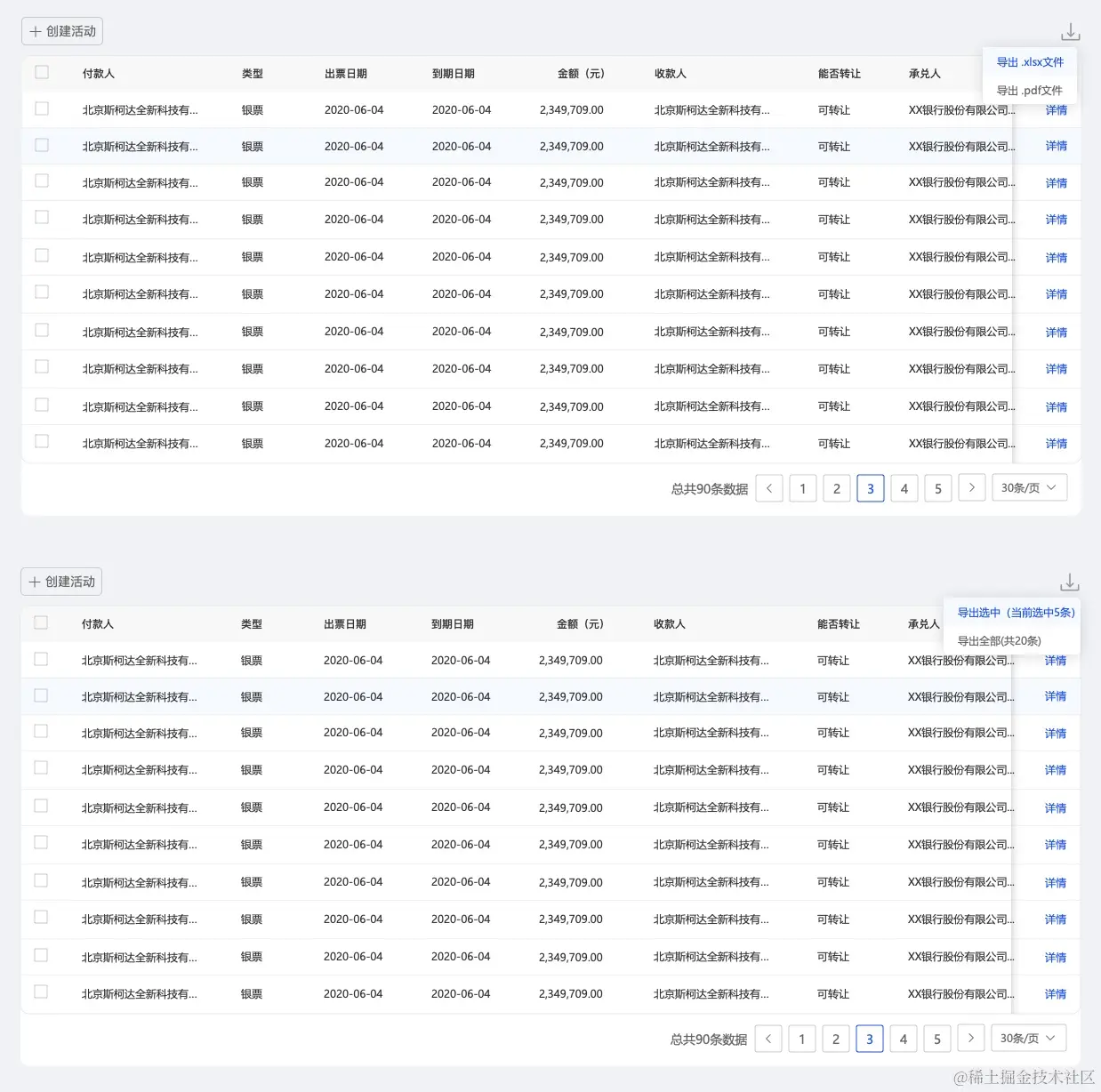Click current page 3 in lower table pagination

(870, 1038)
